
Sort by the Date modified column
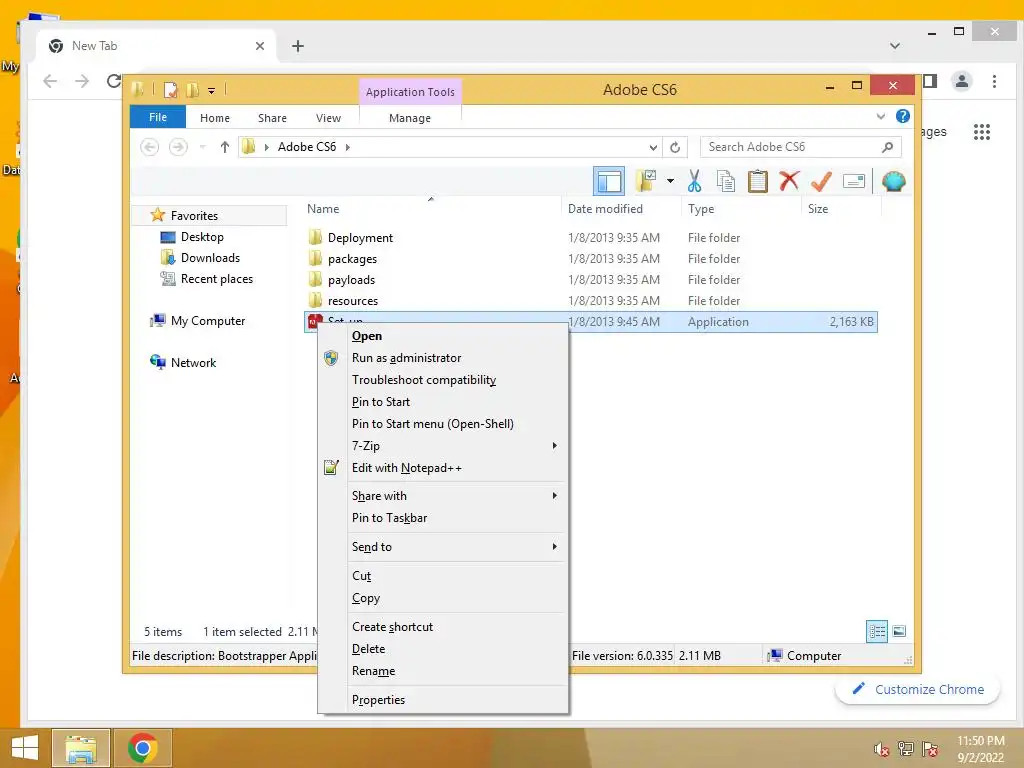tap(605, 209)
